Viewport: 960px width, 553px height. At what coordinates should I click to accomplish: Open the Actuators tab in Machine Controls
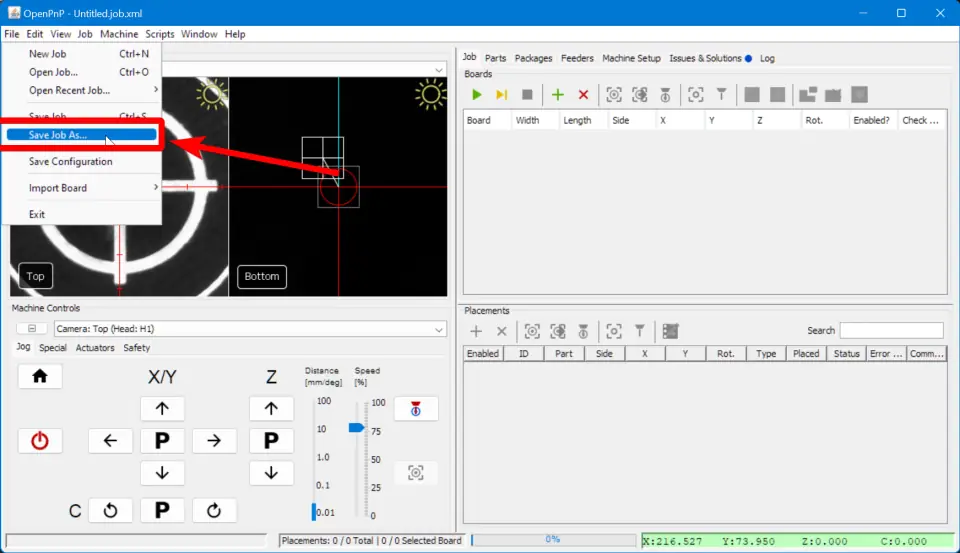coord(95,348)
